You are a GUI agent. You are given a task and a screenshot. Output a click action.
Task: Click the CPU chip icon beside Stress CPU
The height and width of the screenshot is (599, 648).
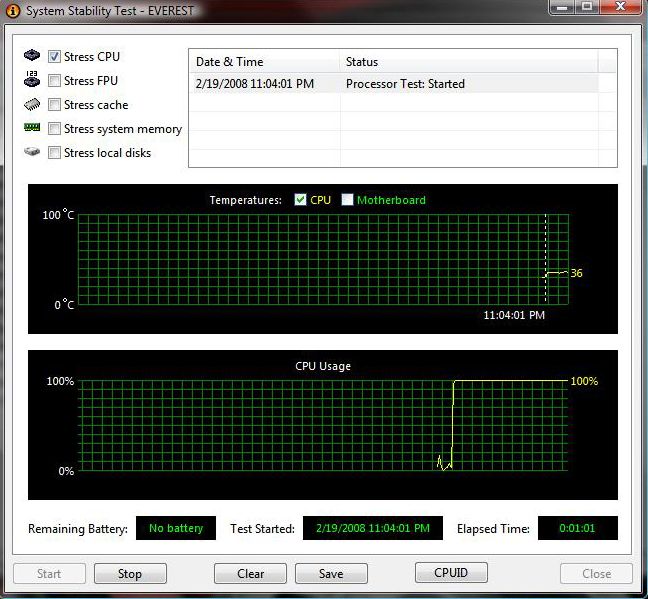(x=32, y=56)
